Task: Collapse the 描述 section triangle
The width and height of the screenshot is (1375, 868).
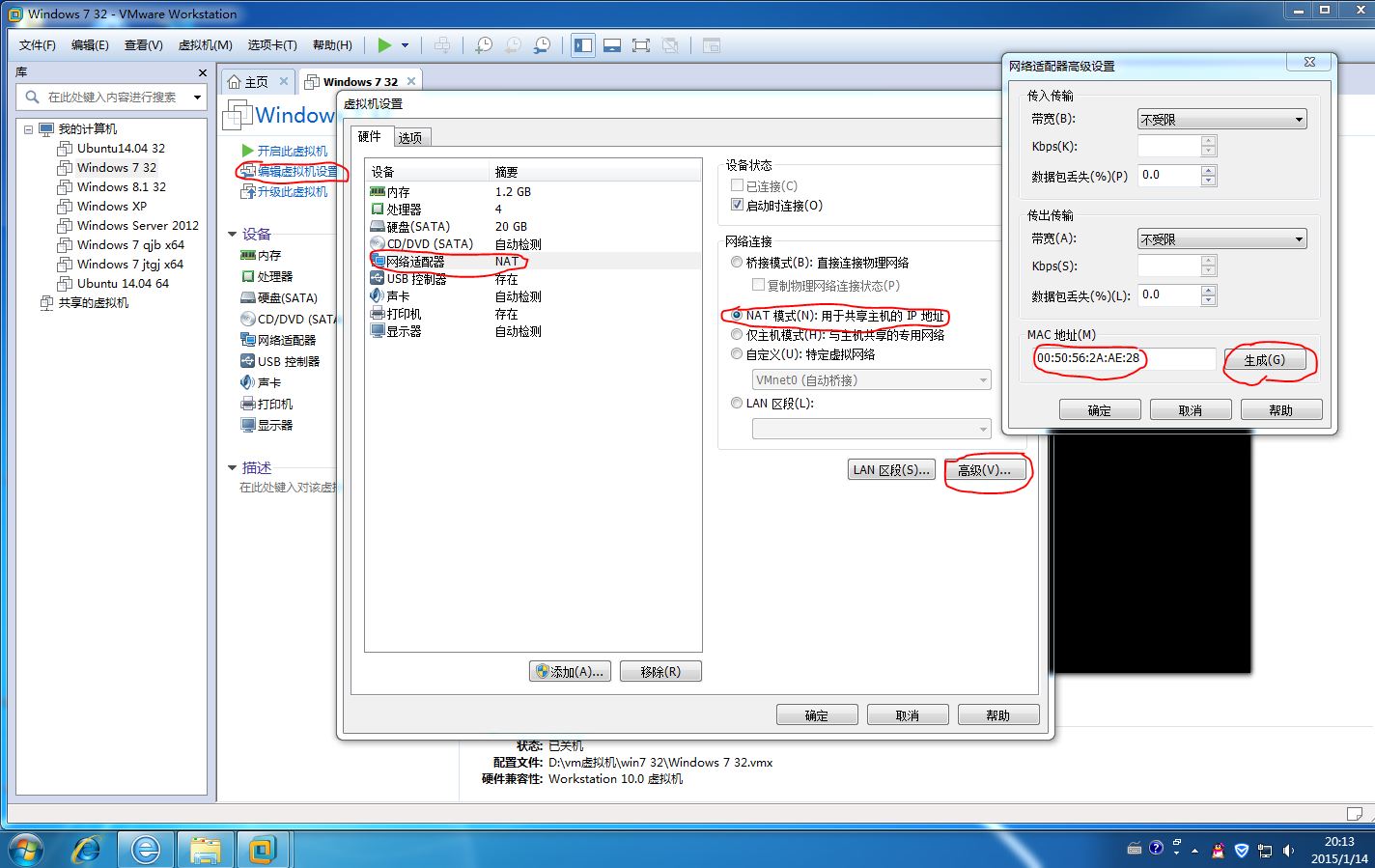Action: coord(232,467)
